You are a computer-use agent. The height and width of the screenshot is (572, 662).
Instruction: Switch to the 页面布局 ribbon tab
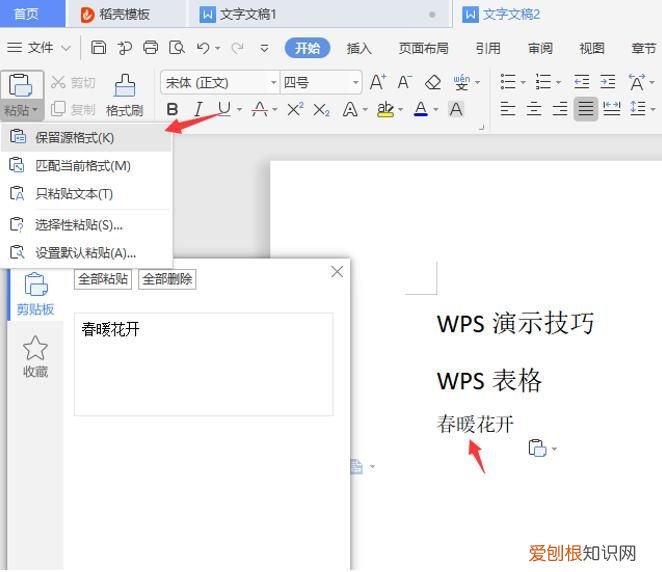pyautogui.click(x=423, y=48)
